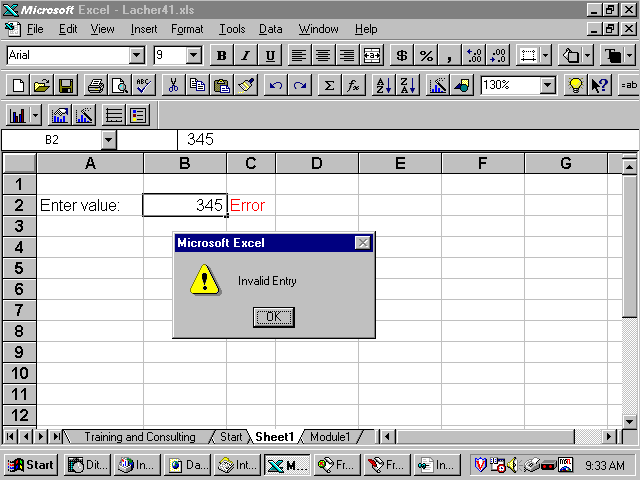
Task: Open the Drawing toolbar icon
Action: pos(462,85)
